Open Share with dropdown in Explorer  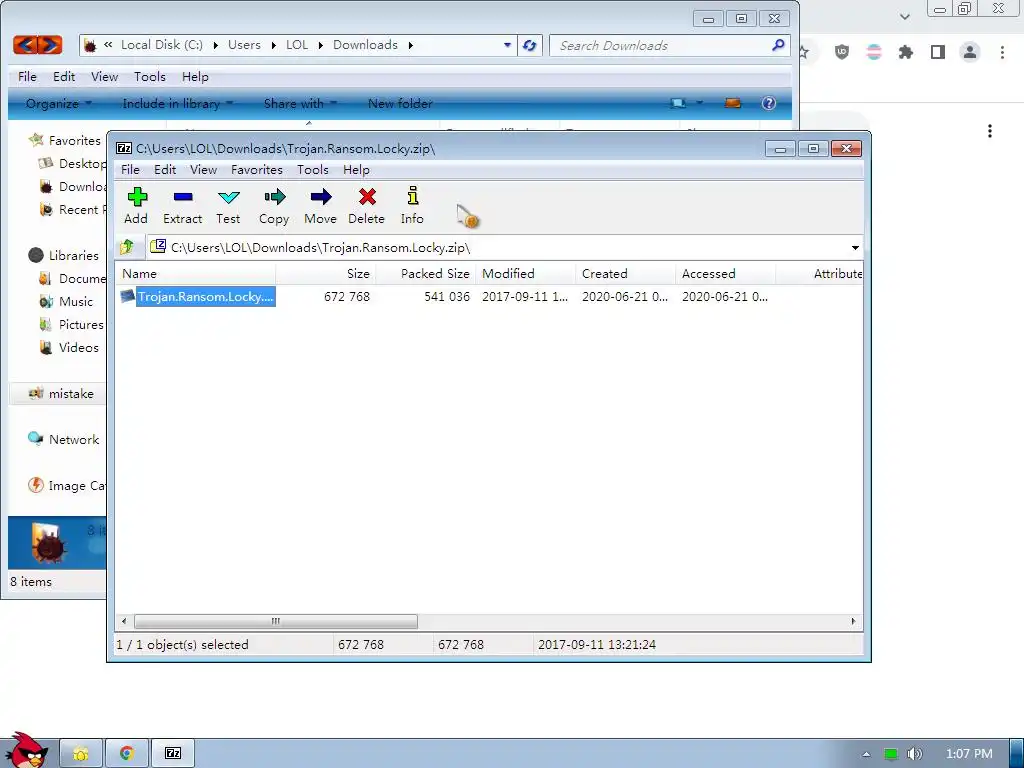click(x=300, y=103)
